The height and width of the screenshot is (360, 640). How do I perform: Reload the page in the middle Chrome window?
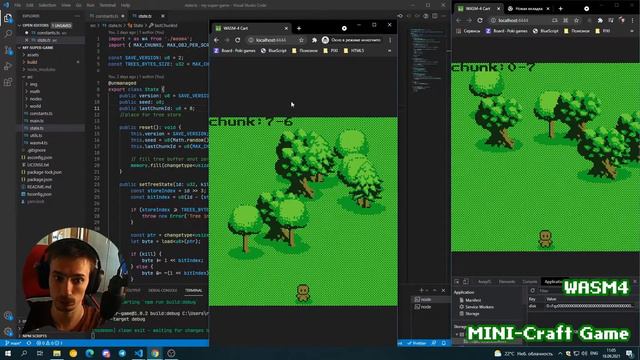(238, 40)
